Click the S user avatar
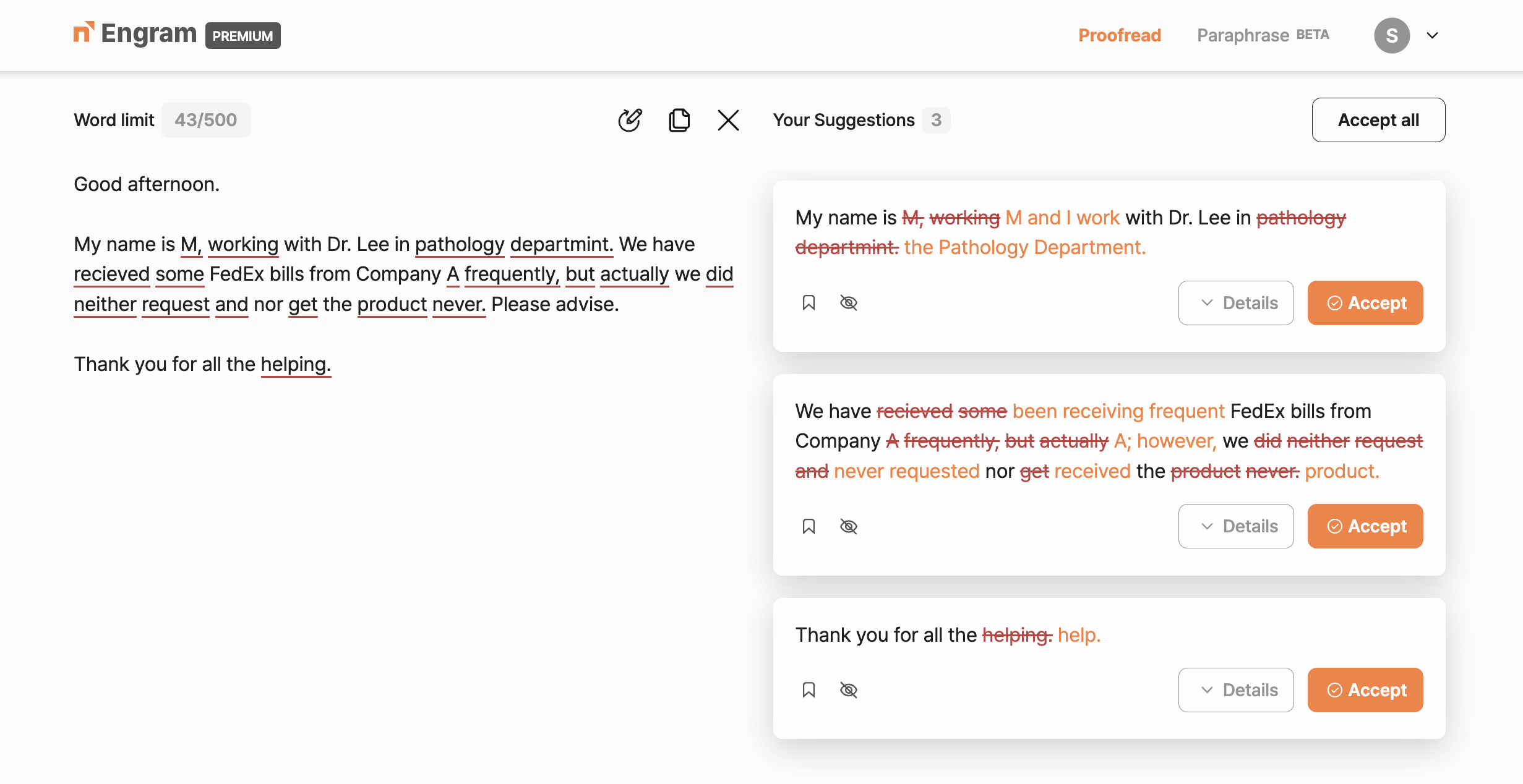 1392,35
